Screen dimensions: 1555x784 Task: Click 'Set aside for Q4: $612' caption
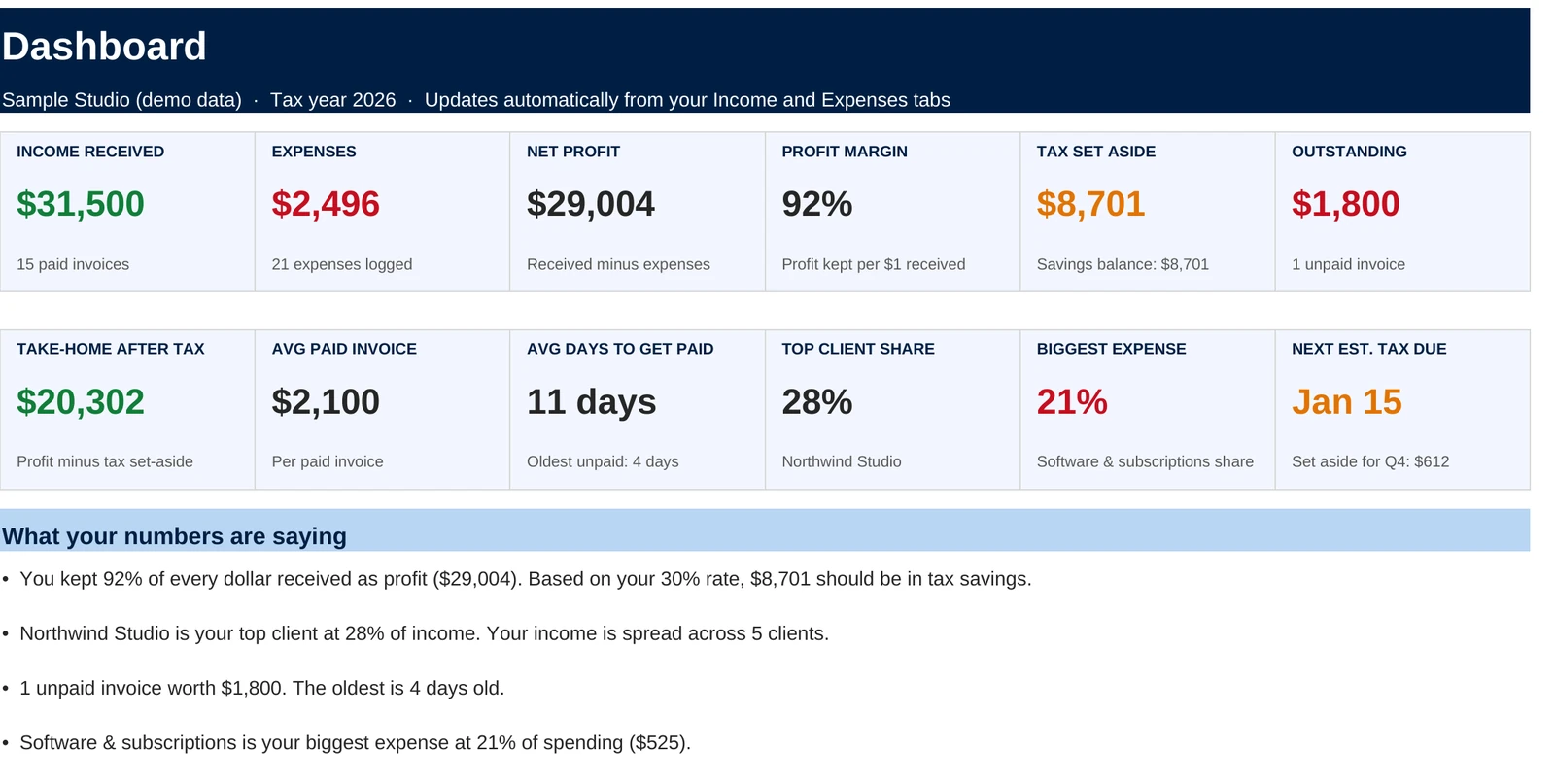[1370, 461]
